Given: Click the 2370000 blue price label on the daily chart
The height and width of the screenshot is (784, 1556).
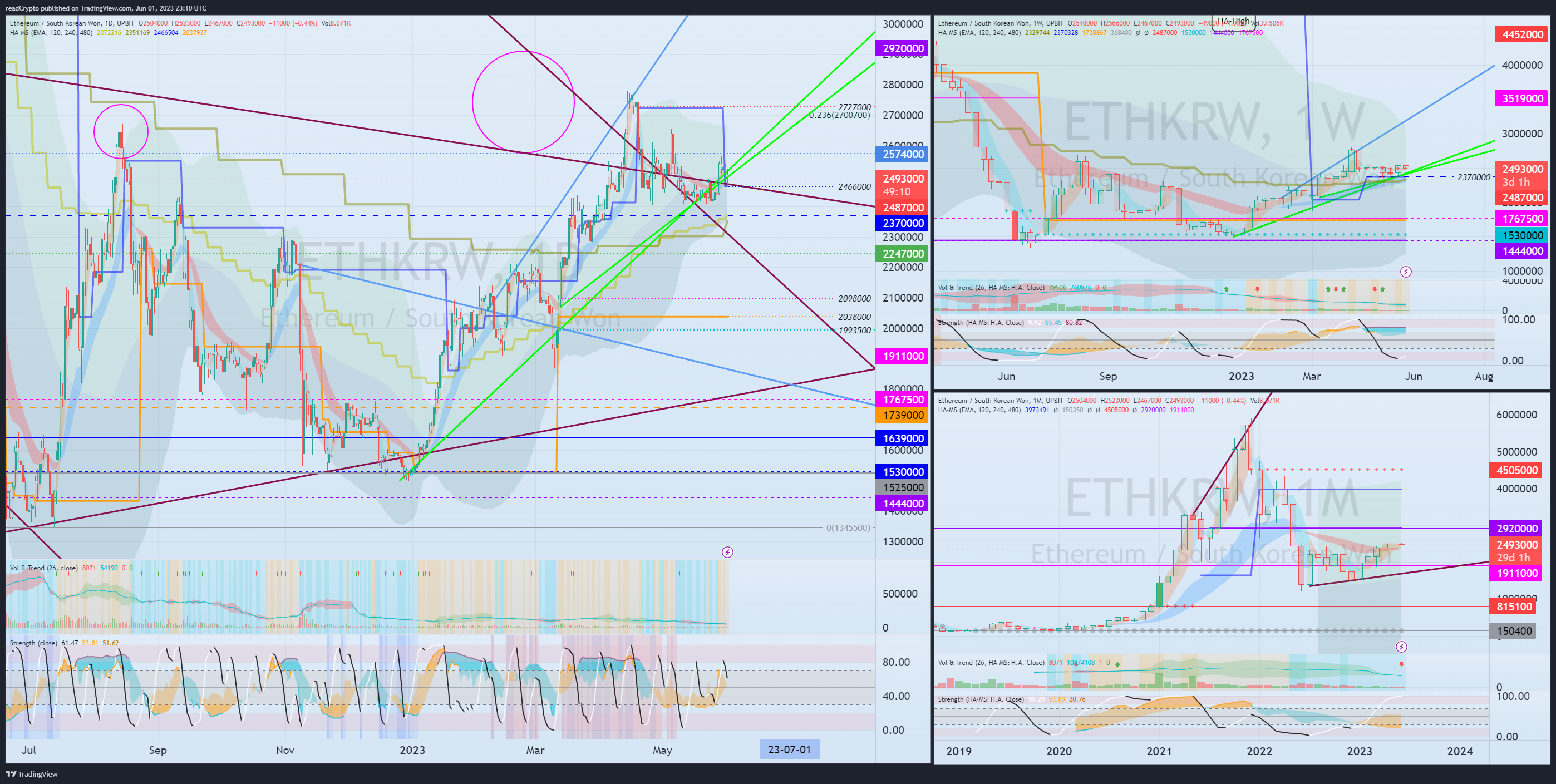Looking at the screenshot, I should tap(902, 223).
